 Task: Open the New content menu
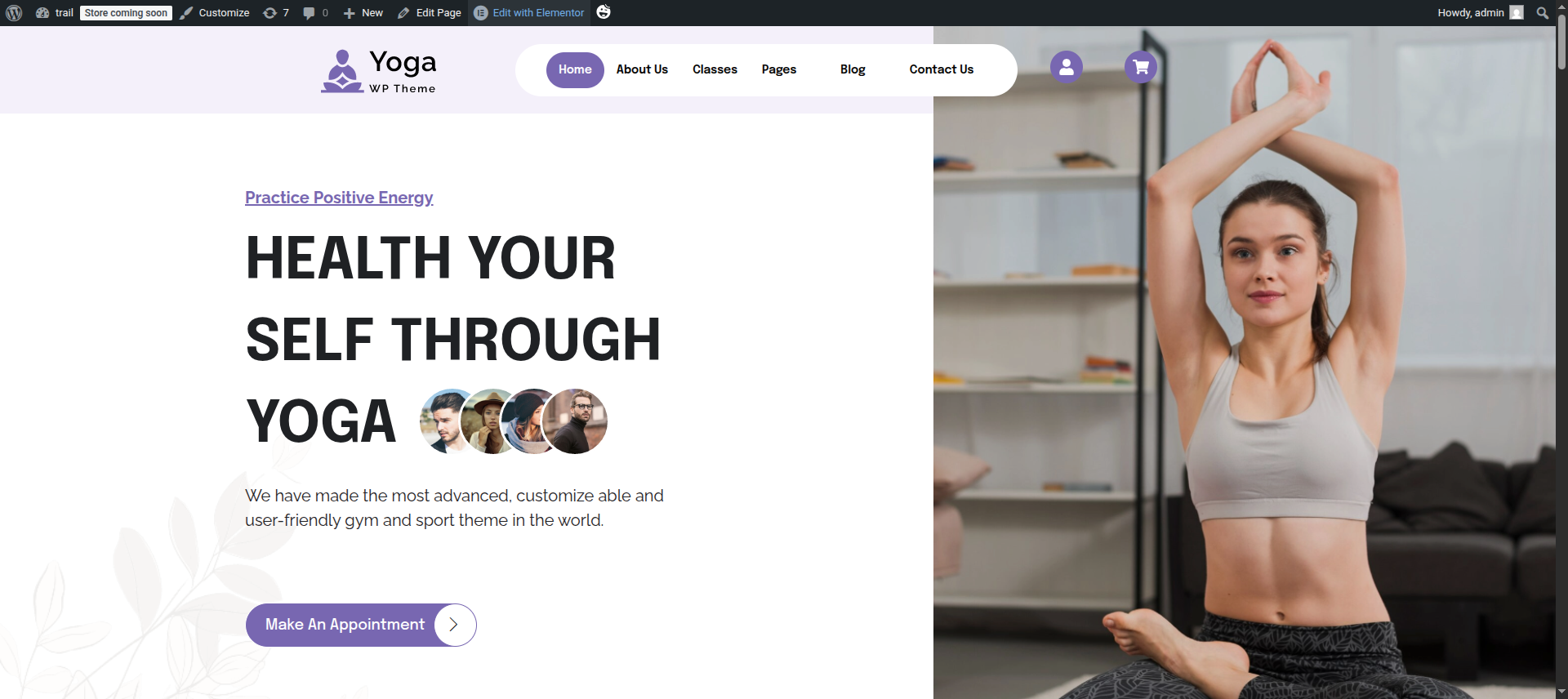363,12
